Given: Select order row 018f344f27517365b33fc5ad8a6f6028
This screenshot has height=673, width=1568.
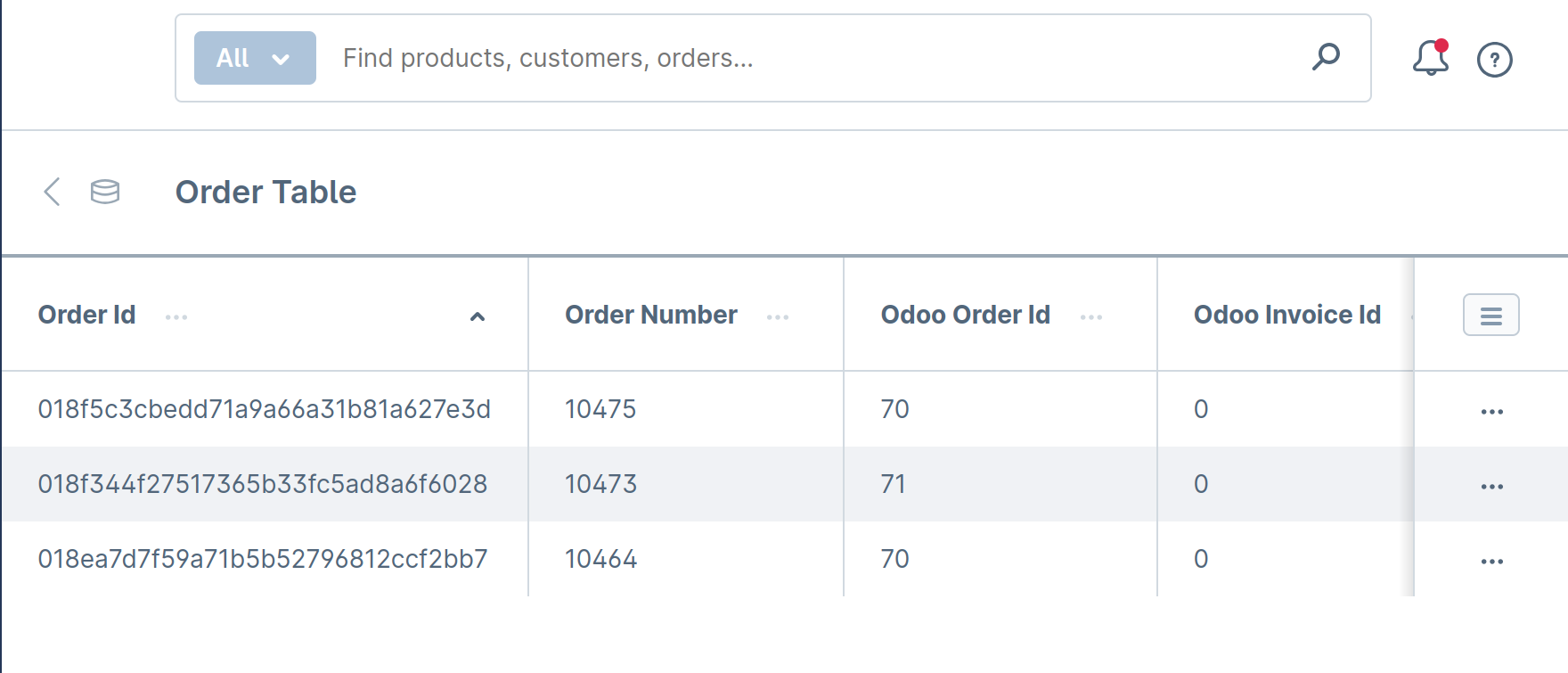Looking at the screenshot, I should pos(262,484).
